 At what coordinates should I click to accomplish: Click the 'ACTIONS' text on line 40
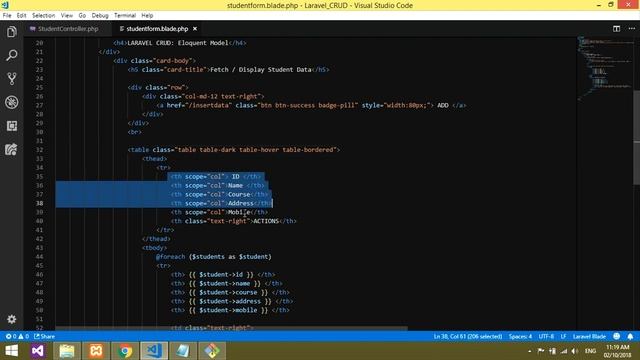tap(266, 221)
